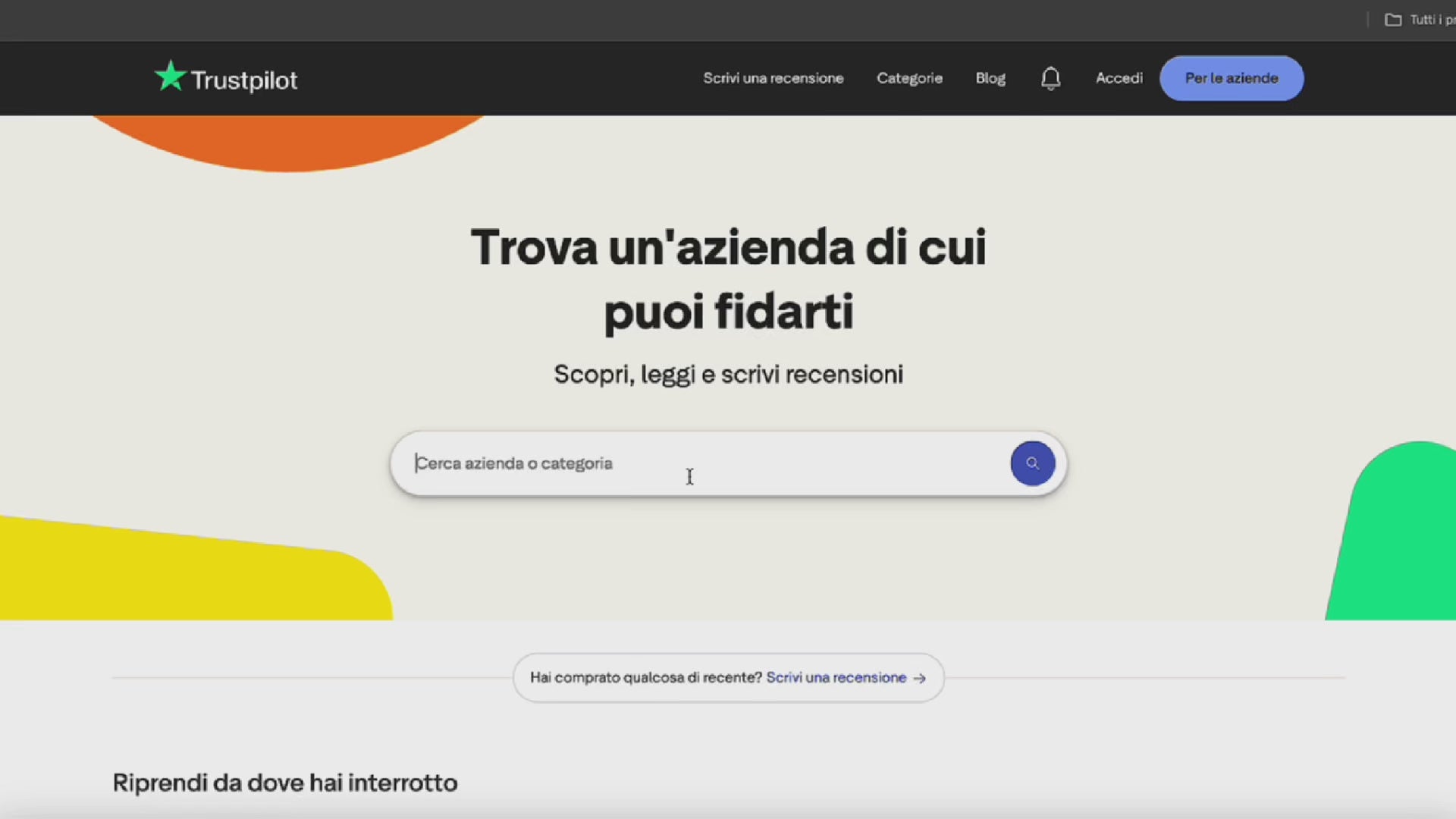Click the arrow beside the review prompt link
This screenshot has width=1456, height=819.
pyautogui.click(x=920, y=678)
